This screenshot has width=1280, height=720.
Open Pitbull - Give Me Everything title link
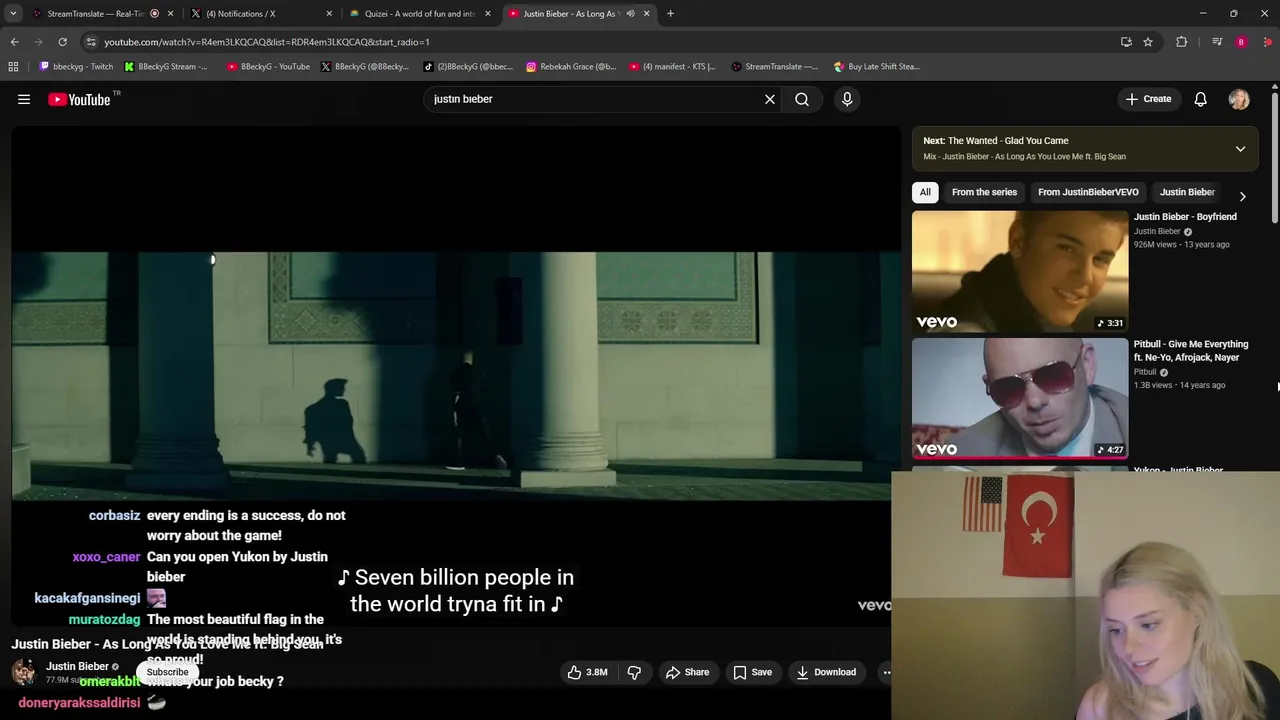tap(1190, 351)
